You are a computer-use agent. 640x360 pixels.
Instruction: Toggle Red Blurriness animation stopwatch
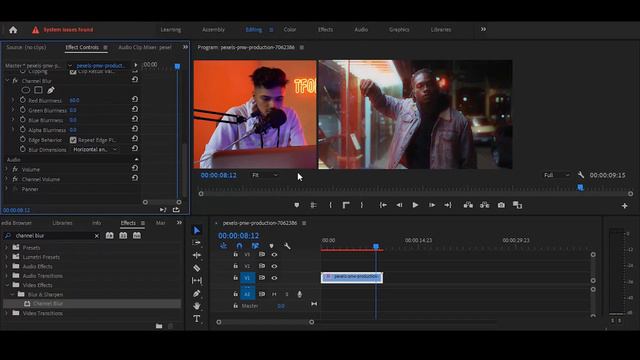click(x=22, y=100)
